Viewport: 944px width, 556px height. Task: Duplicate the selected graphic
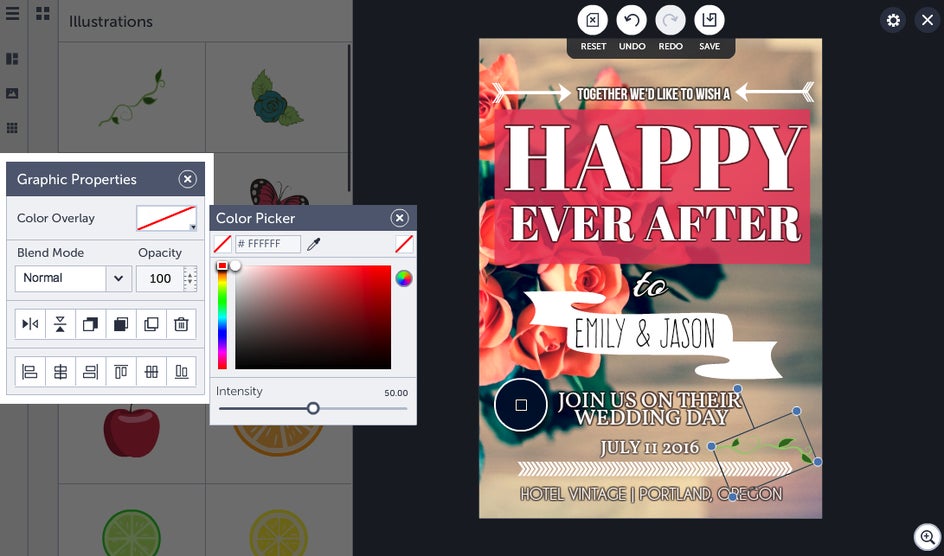151,324
